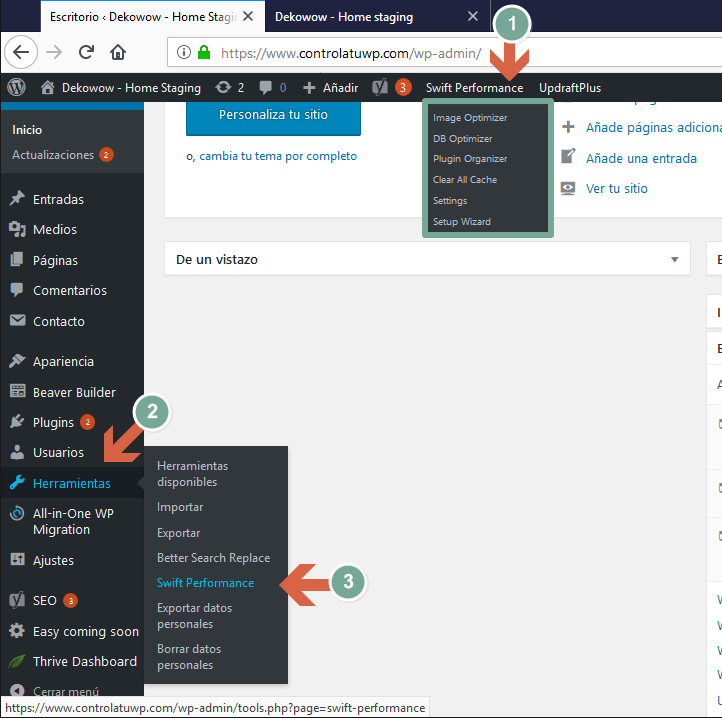Click the Ajustes sliders icon
This screenshot has height=718, width=722.
point(17,559)
